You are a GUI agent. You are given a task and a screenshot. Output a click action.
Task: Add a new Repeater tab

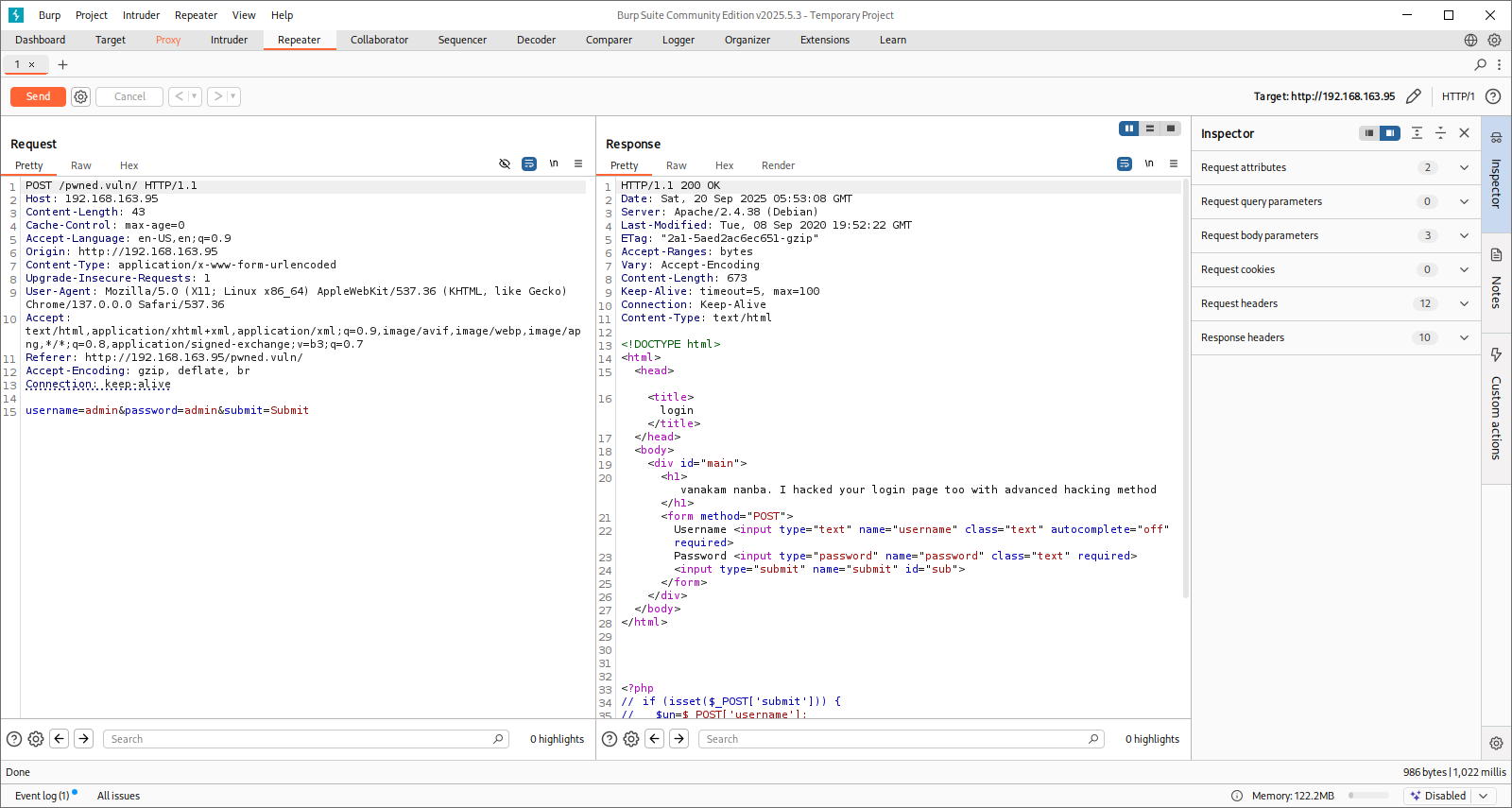pyautogui.click(x=62, y=64)
